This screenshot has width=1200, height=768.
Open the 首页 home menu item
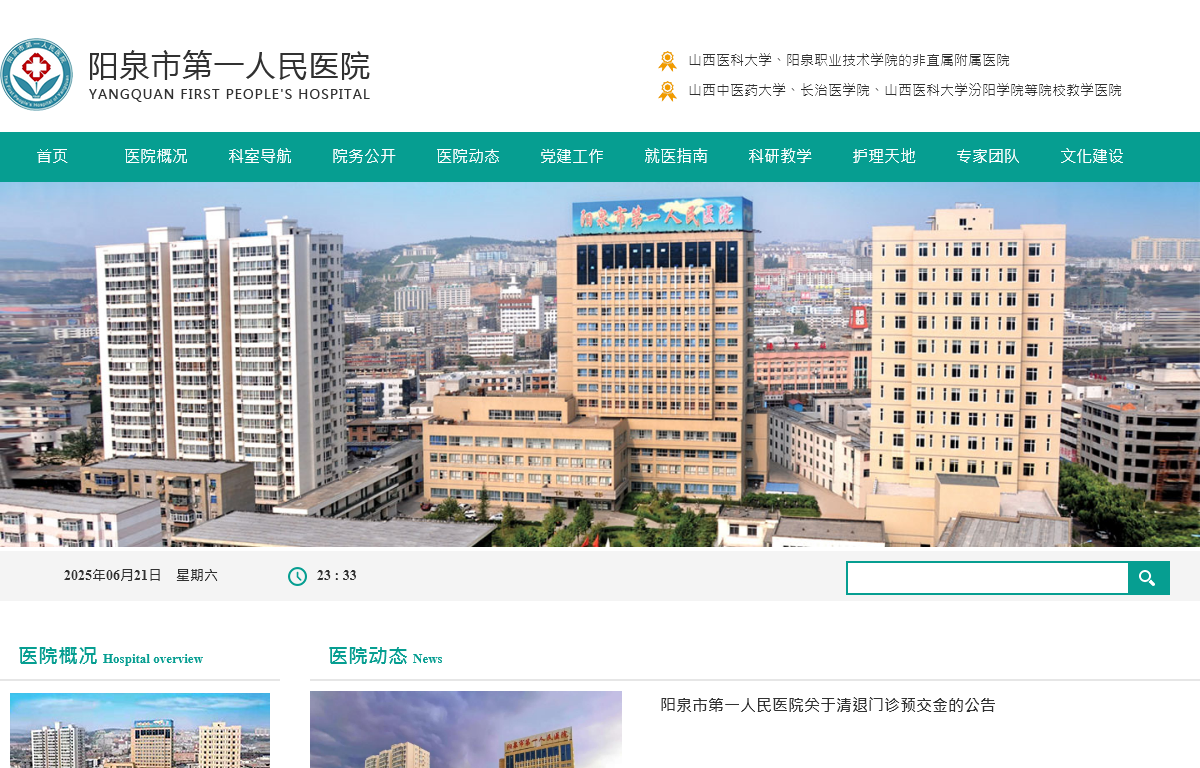click(52, 156)
